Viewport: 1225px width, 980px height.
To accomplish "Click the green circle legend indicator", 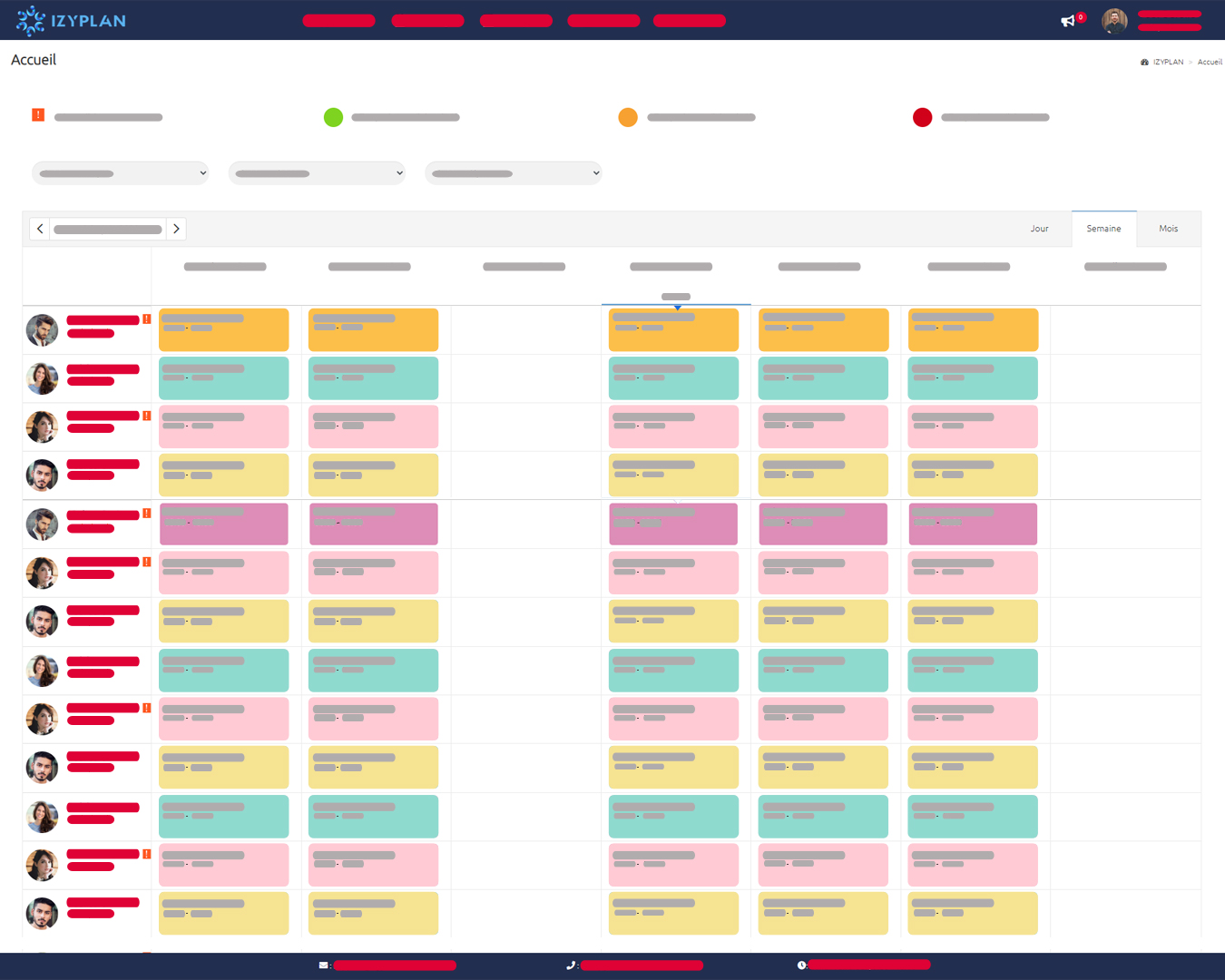I will coord(333,117).
